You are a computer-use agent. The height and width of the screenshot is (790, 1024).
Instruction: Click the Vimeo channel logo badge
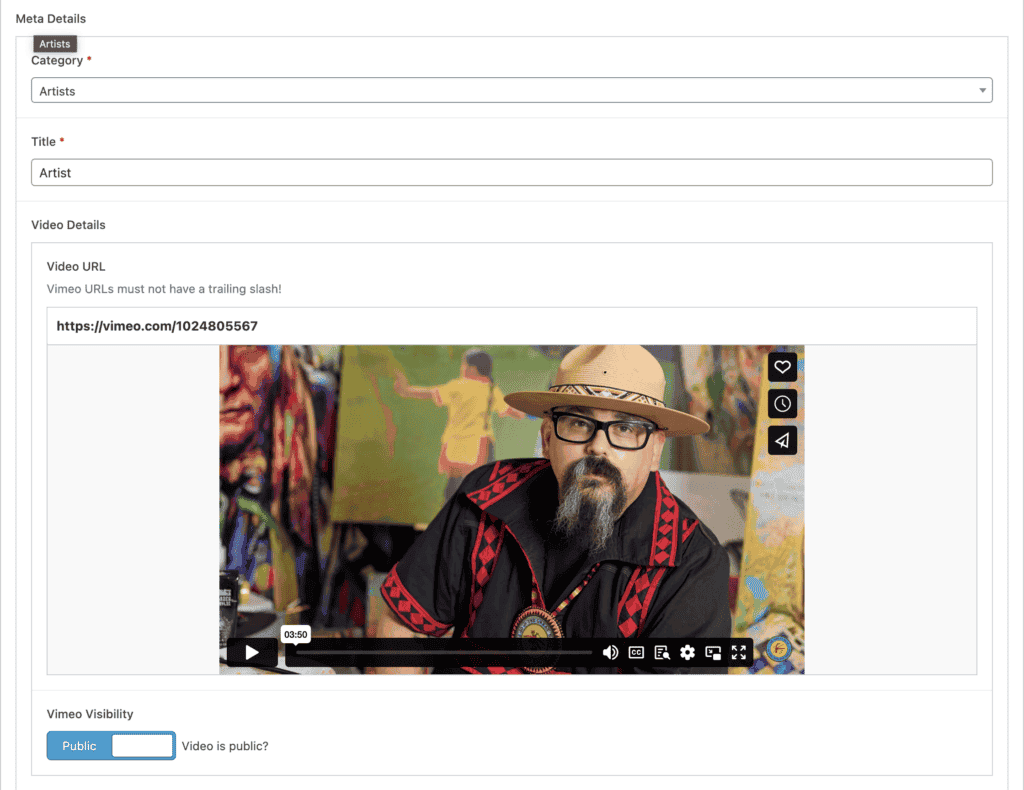[778, 649]
